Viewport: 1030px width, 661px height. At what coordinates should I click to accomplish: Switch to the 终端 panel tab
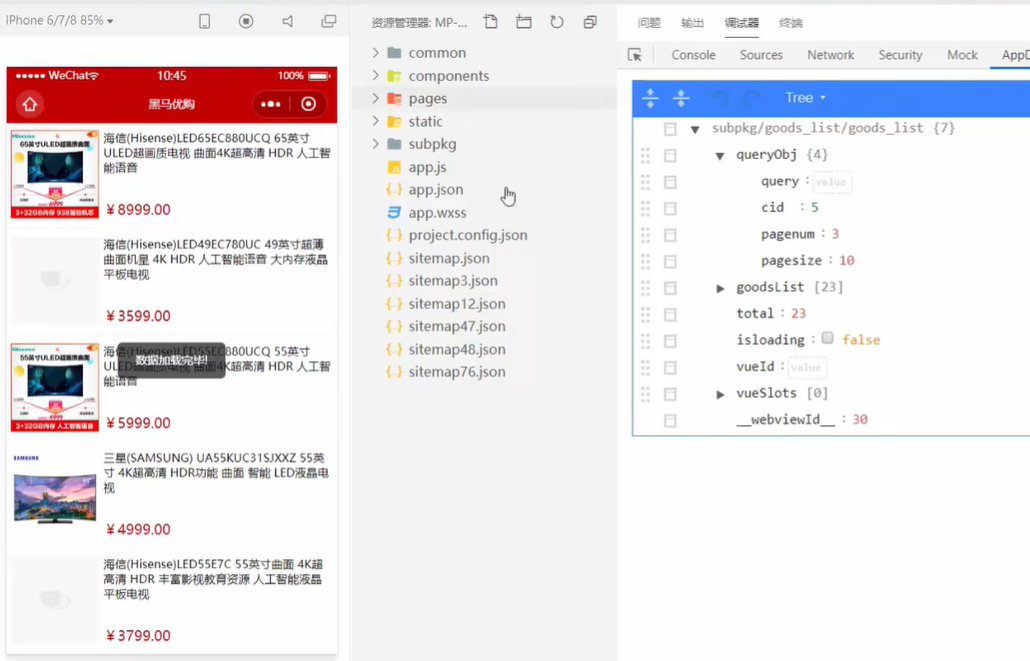coord(790,23)
